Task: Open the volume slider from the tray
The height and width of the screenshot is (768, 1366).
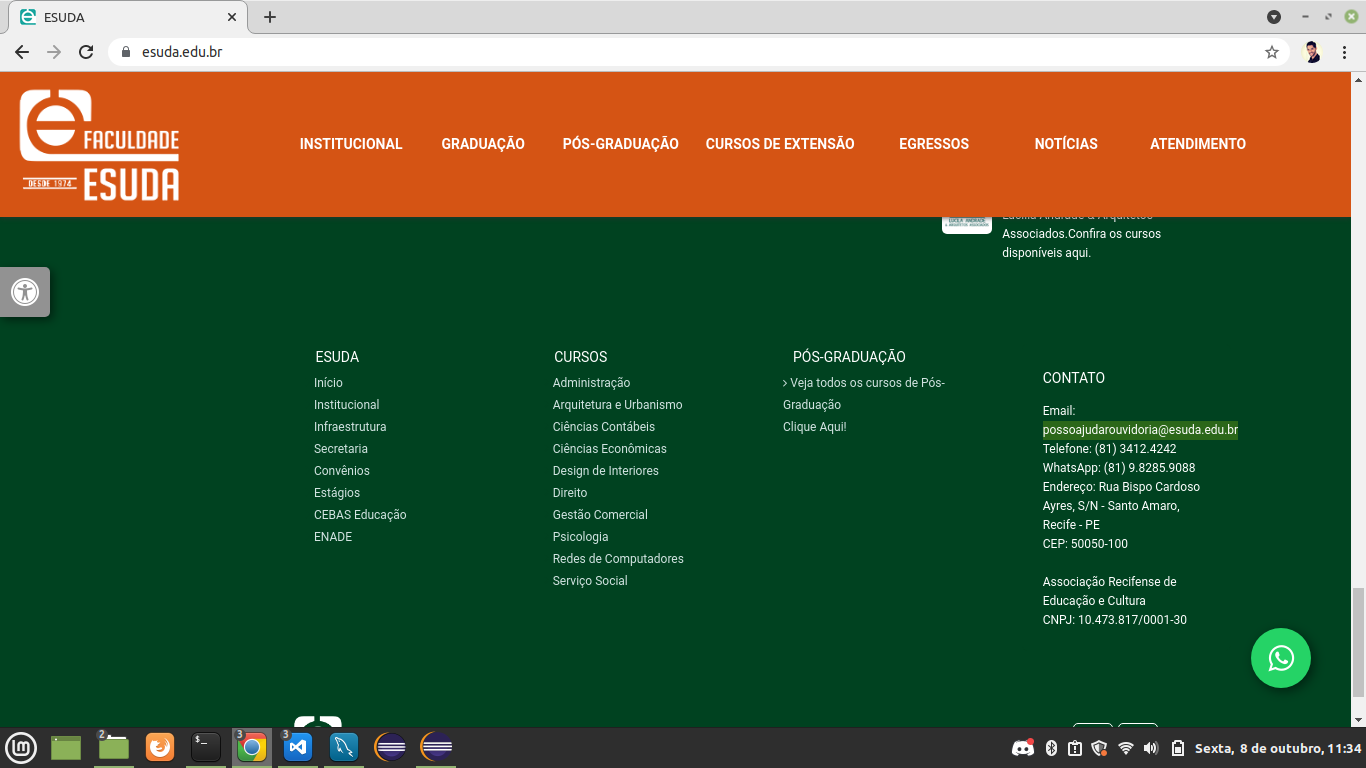Action: (1152, 747)
